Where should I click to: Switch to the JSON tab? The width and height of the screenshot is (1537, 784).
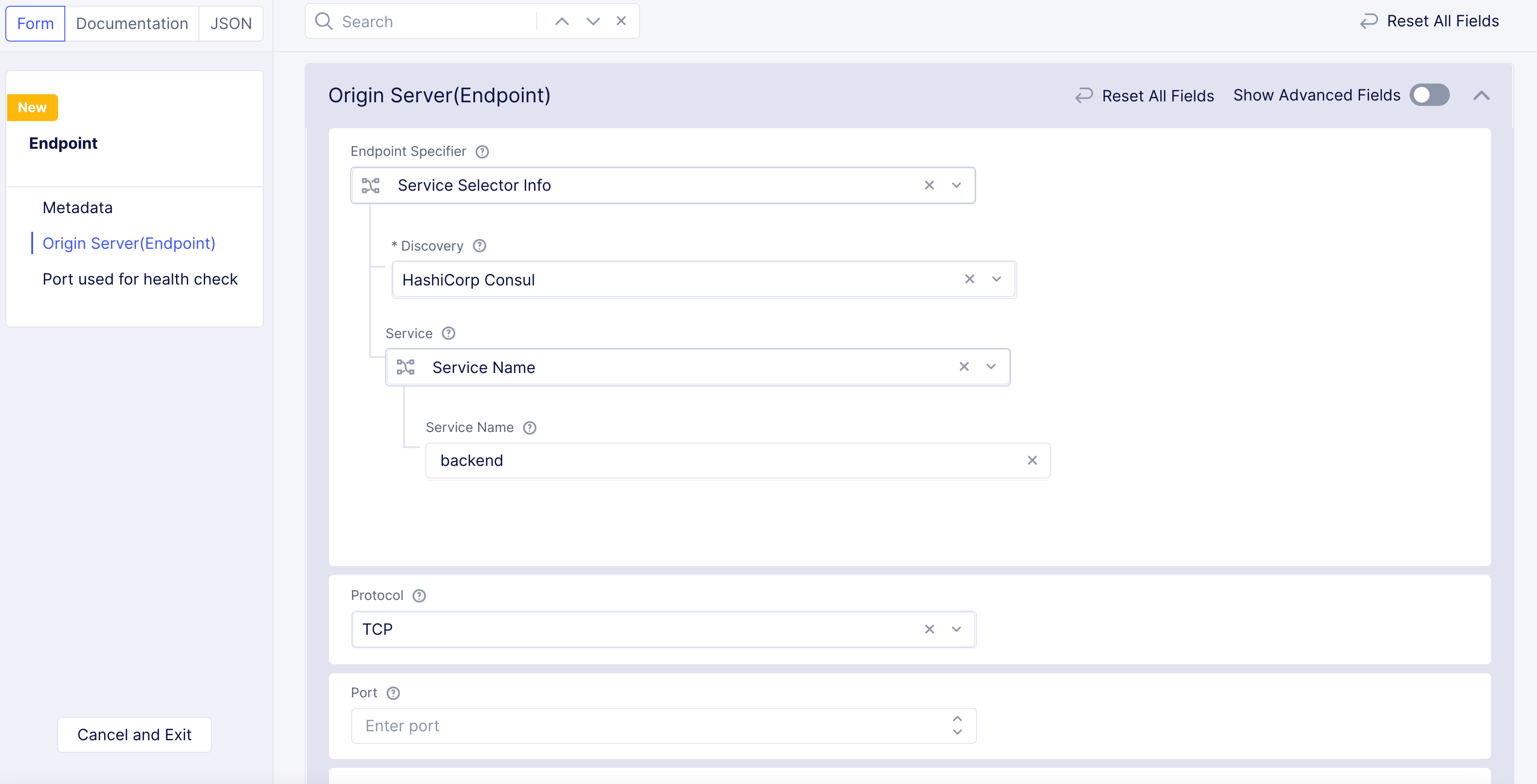click(x=230, y=23)
